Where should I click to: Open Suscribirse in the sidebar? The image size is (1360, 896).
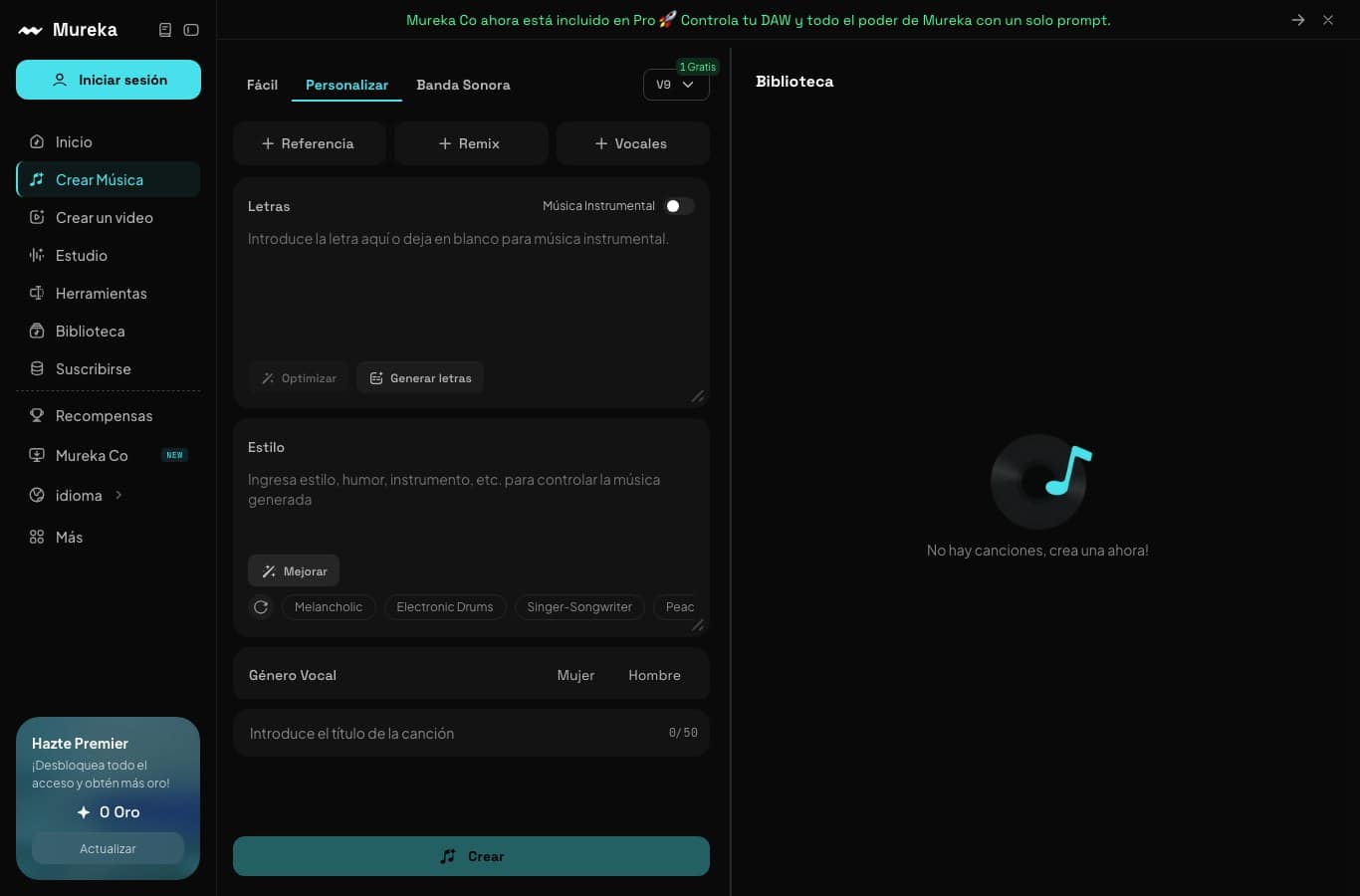click(x=109, y=369)
